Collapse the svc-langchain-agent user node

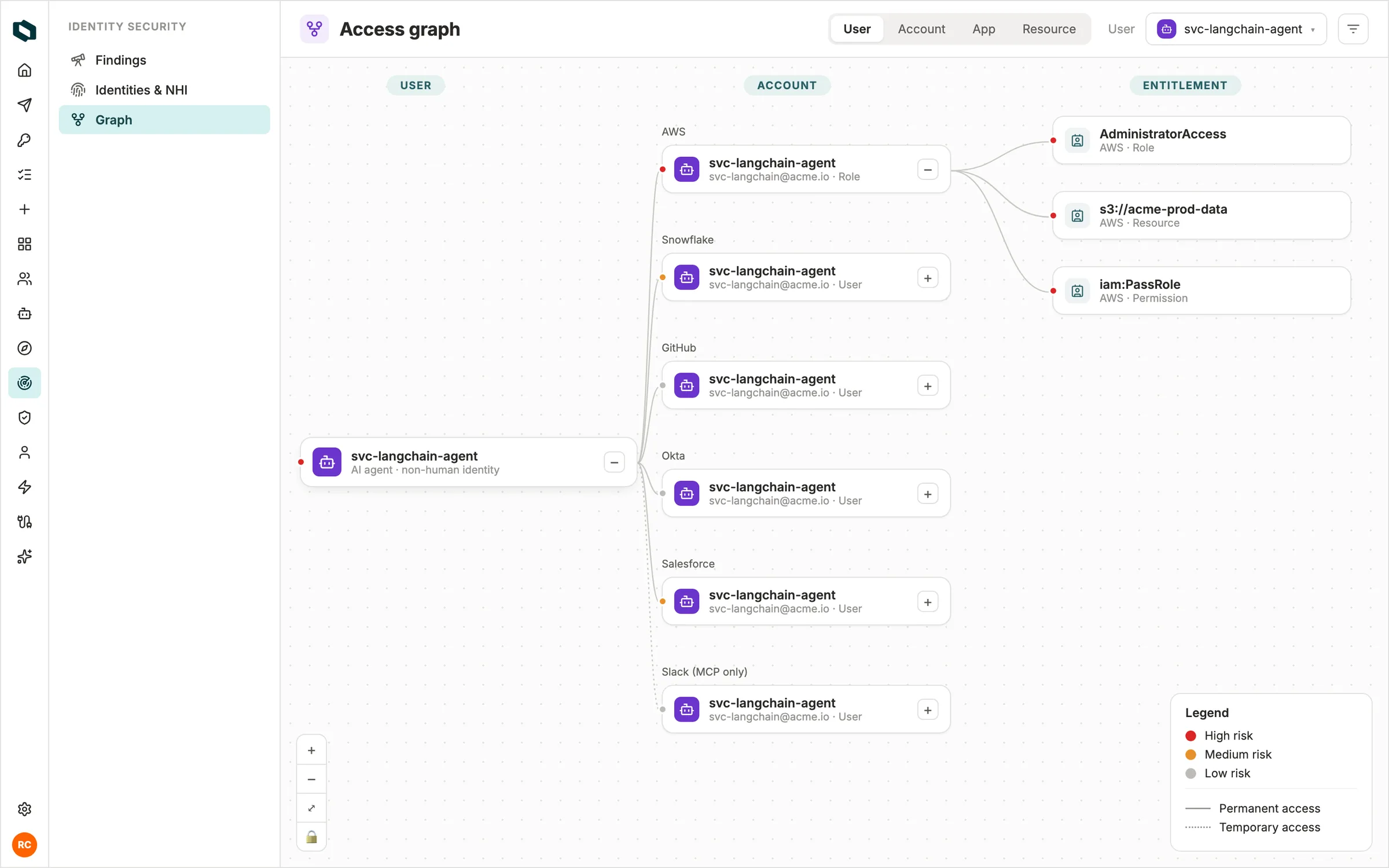pos(614,462)
